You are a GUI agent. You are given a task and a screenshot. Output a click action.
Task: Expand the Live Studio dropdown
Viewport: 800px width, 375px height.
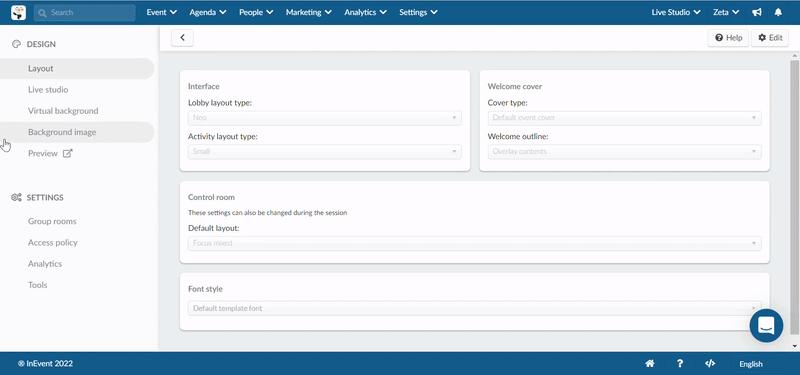tap(676, 12)
